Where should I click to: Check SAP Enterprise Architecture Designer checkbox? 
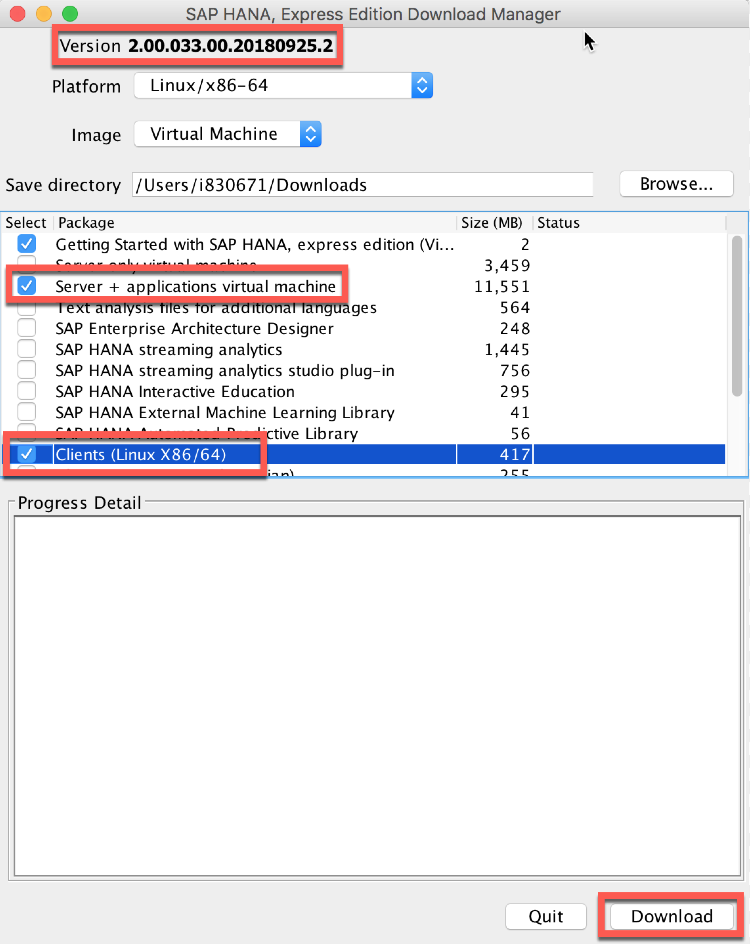(x=26, y=328)
